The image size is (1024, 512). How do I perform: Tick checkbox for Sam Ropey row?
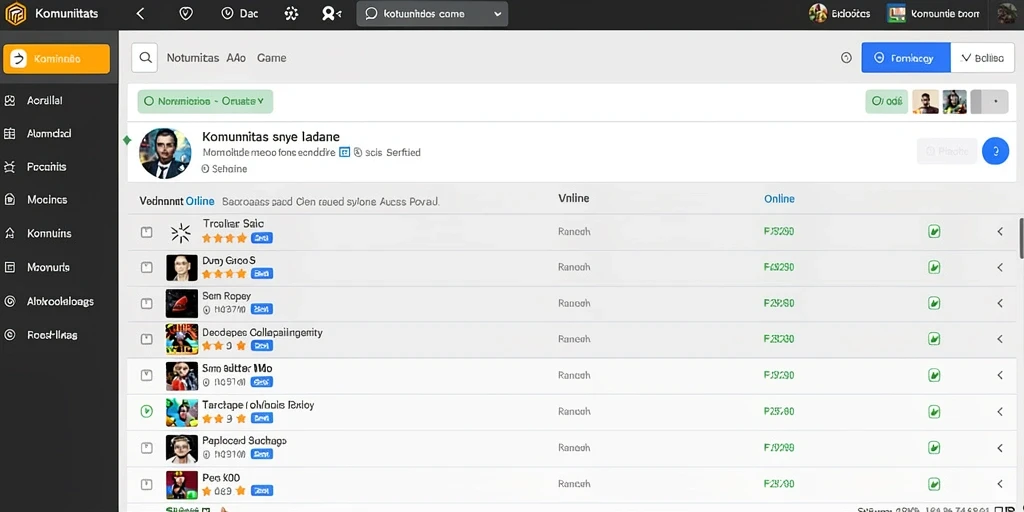147,303
